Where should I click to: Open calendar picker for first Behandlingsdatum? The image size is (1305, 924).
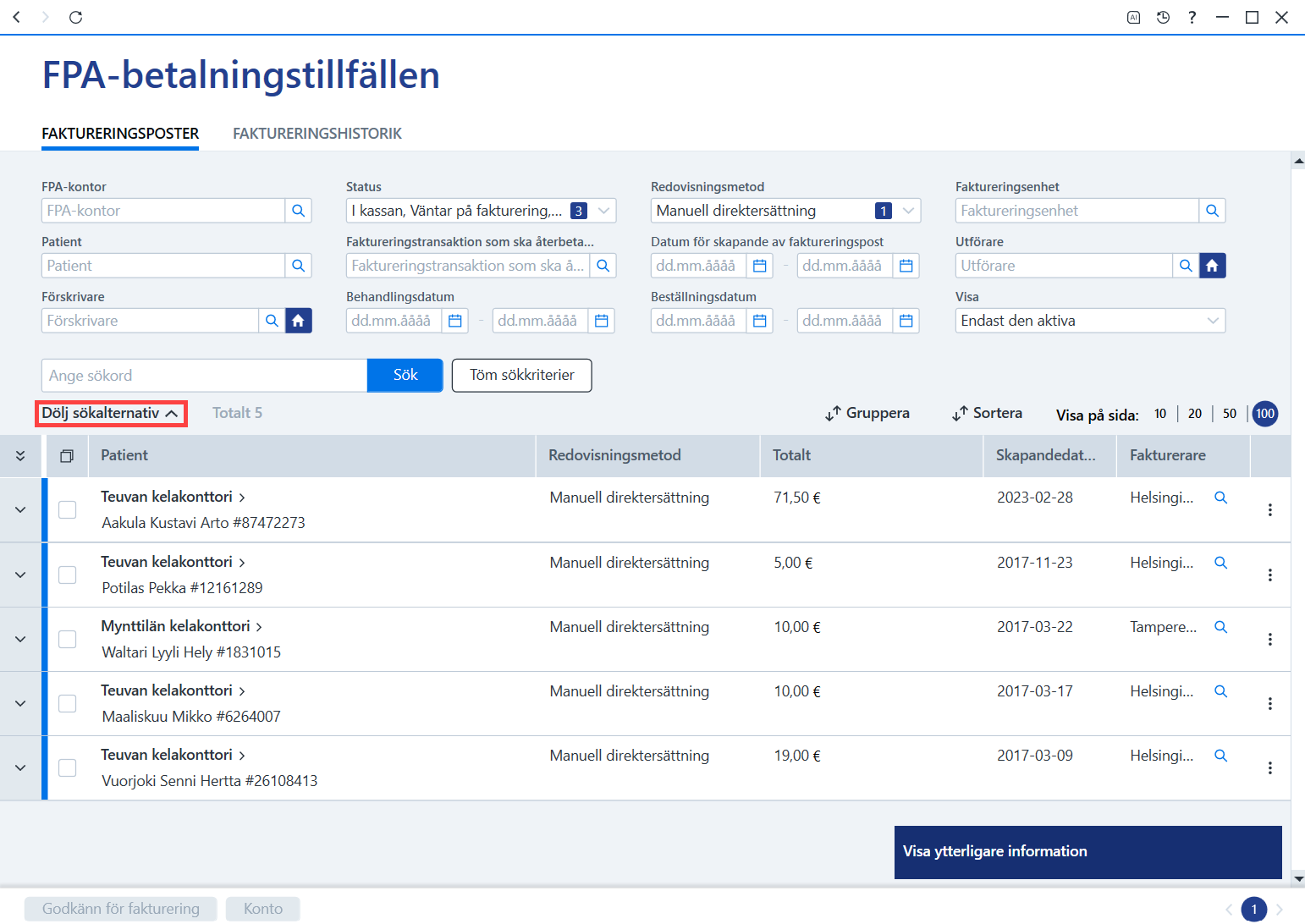[454, 321]
